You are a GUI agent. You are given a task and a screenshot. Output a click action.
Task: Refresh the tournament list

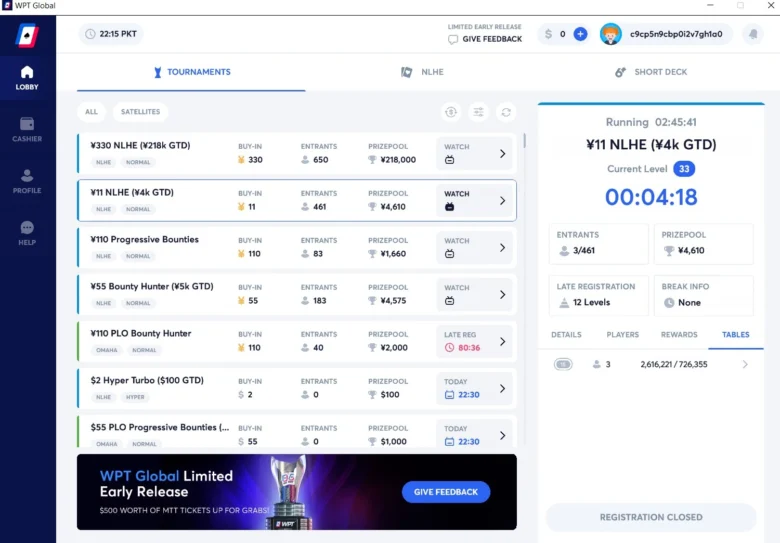click(x=506, y=112)
